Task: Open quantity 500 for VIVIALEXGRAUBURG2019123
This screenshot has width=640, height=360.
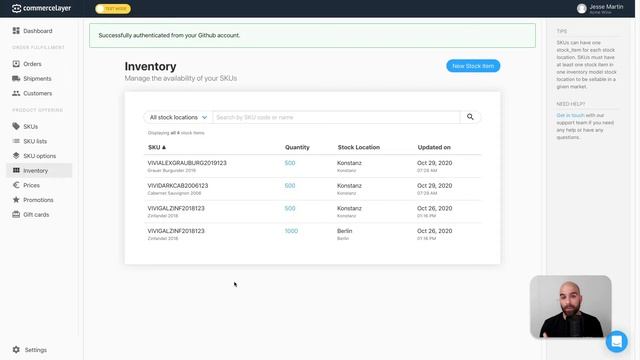Action: coord(290,163)
